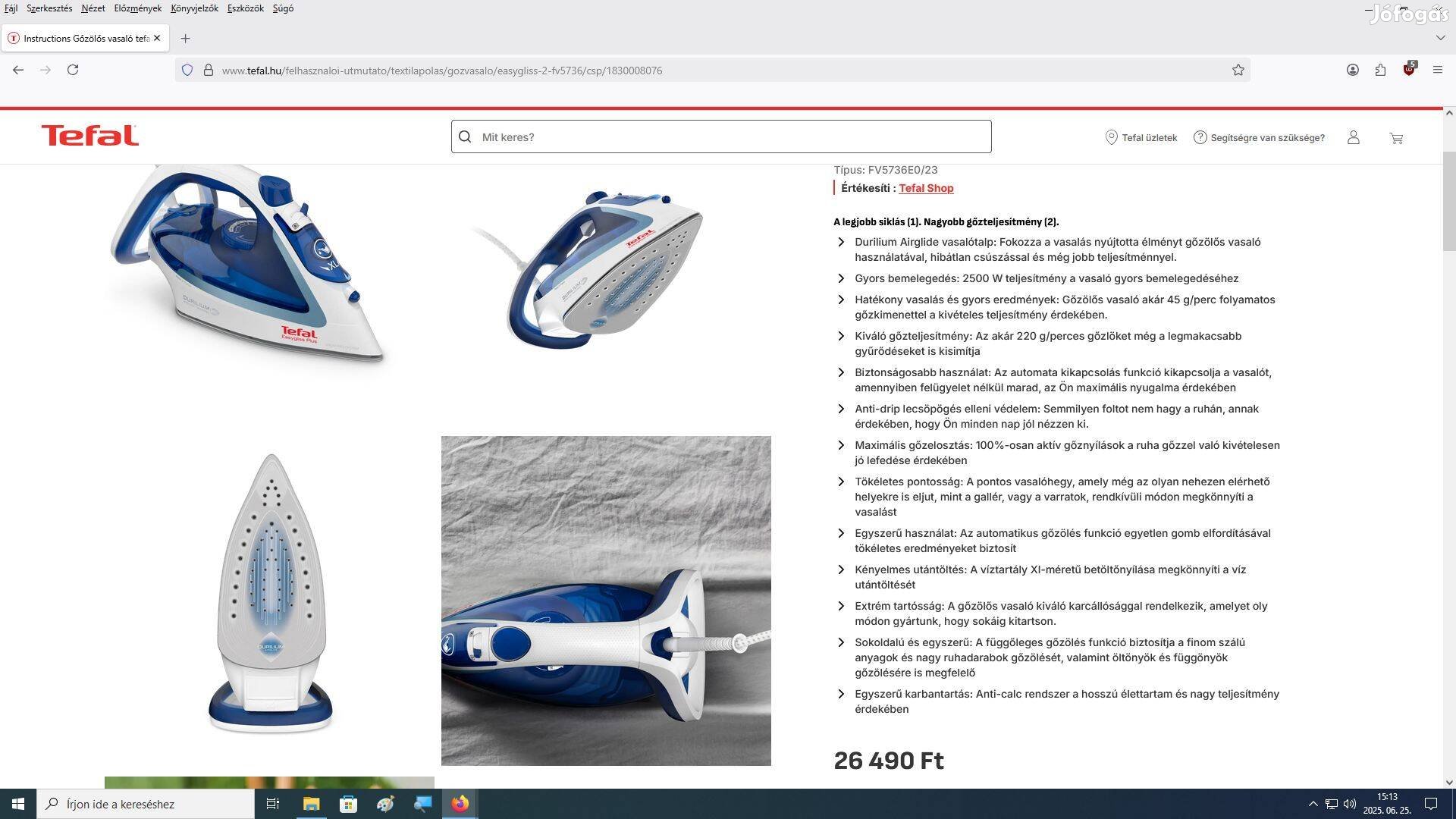This screenshot has height=819, width=1456.
Task: Click the search magnifier icon in Tefal search
Action: [x=465, y=136]
